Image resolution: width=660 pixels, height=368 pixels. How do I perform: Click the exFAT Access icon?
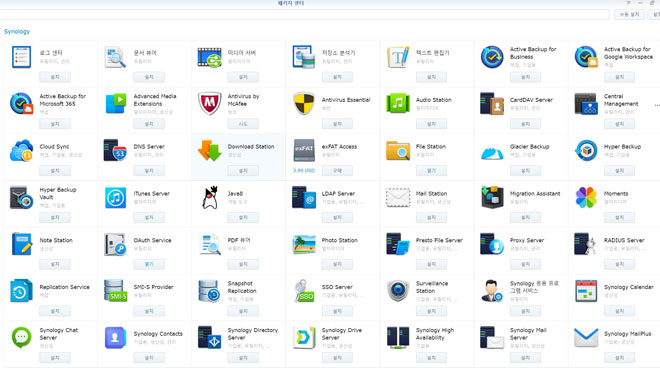303,150
